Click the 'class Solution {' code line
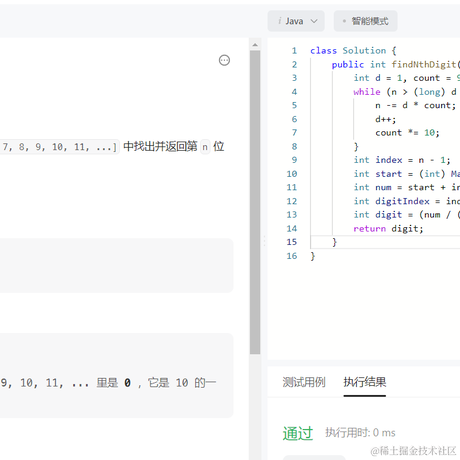Viewport: 460px width, 460px height. pyautogui.click(x=353, y=51)
